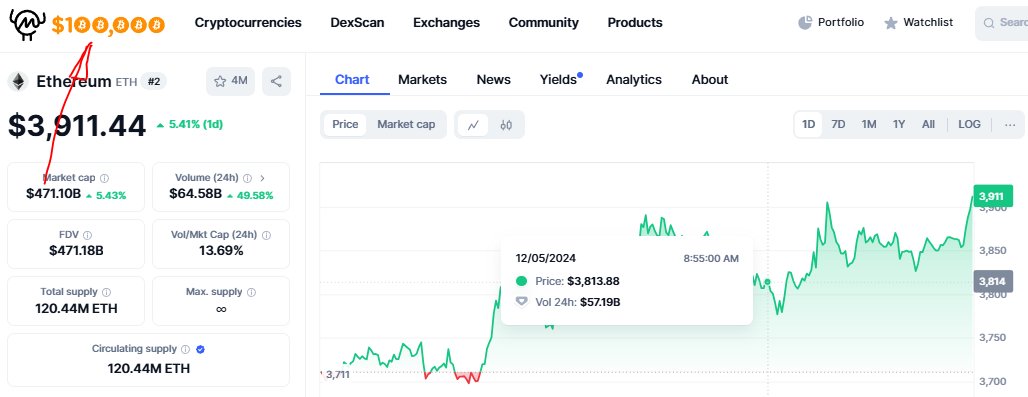Select the 1D time range
Image resolution: width=1028 pixels, height=397 pixels.
point(808,124)
